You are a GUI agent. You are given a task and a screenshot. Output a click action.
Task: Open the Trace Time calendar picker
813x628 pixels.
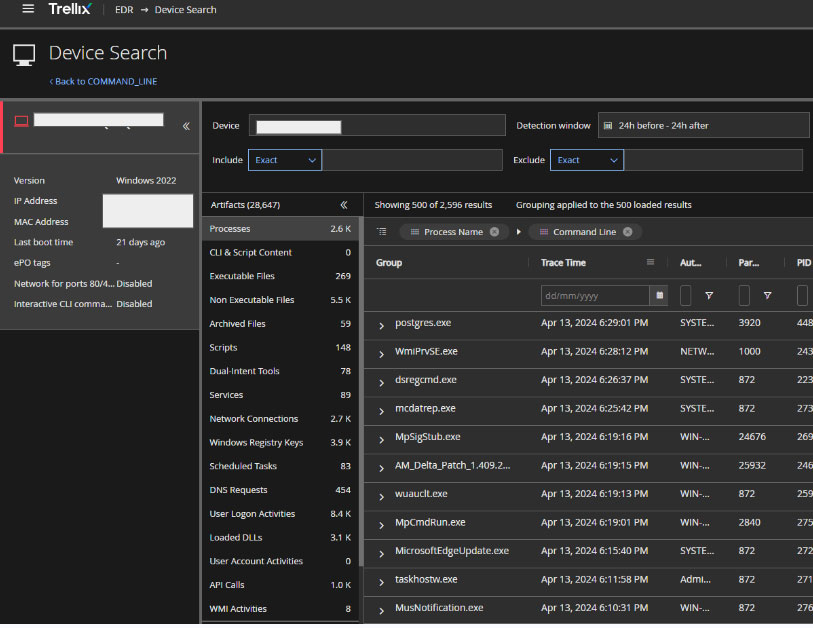tap(658, 296)
